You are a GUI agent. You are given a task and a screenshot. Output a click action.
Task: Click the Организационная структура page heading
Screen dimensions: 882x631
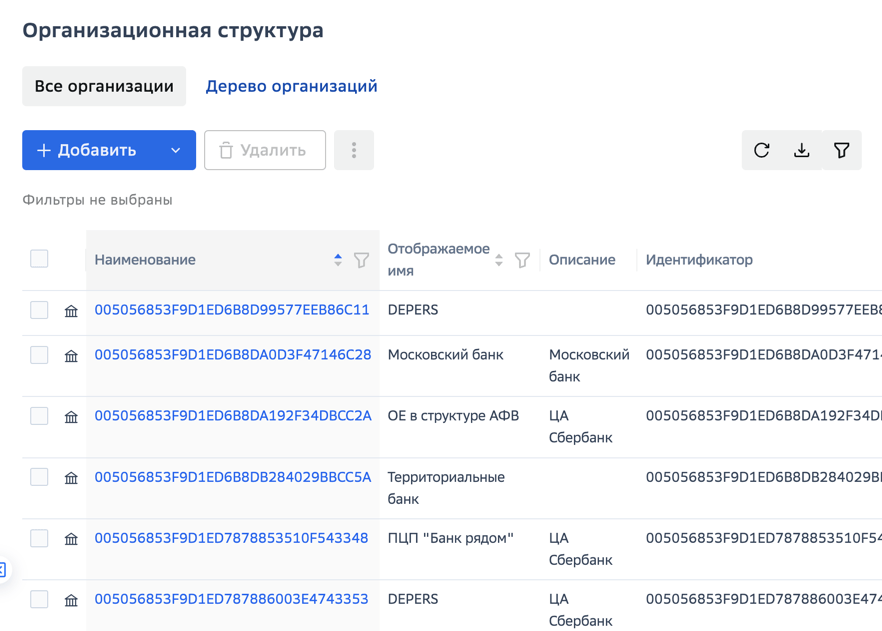pyautogui.click(x=173, y=30)
